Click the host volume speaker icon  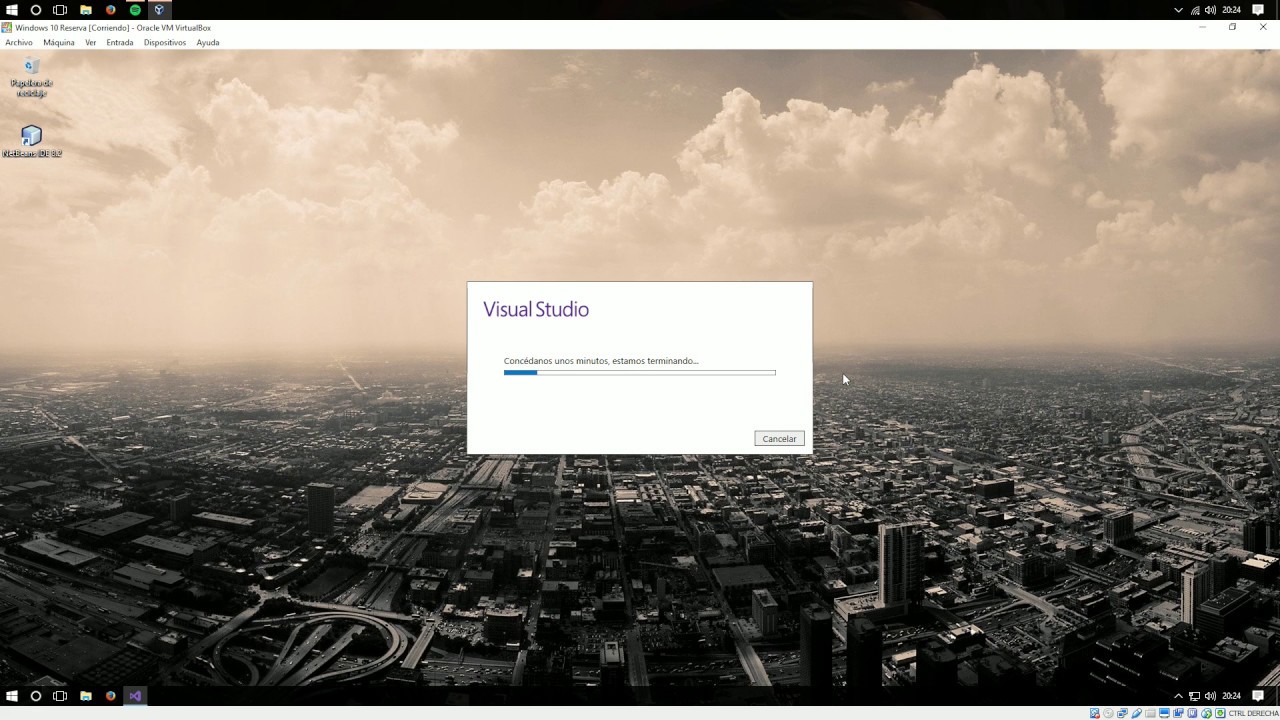1210,10
